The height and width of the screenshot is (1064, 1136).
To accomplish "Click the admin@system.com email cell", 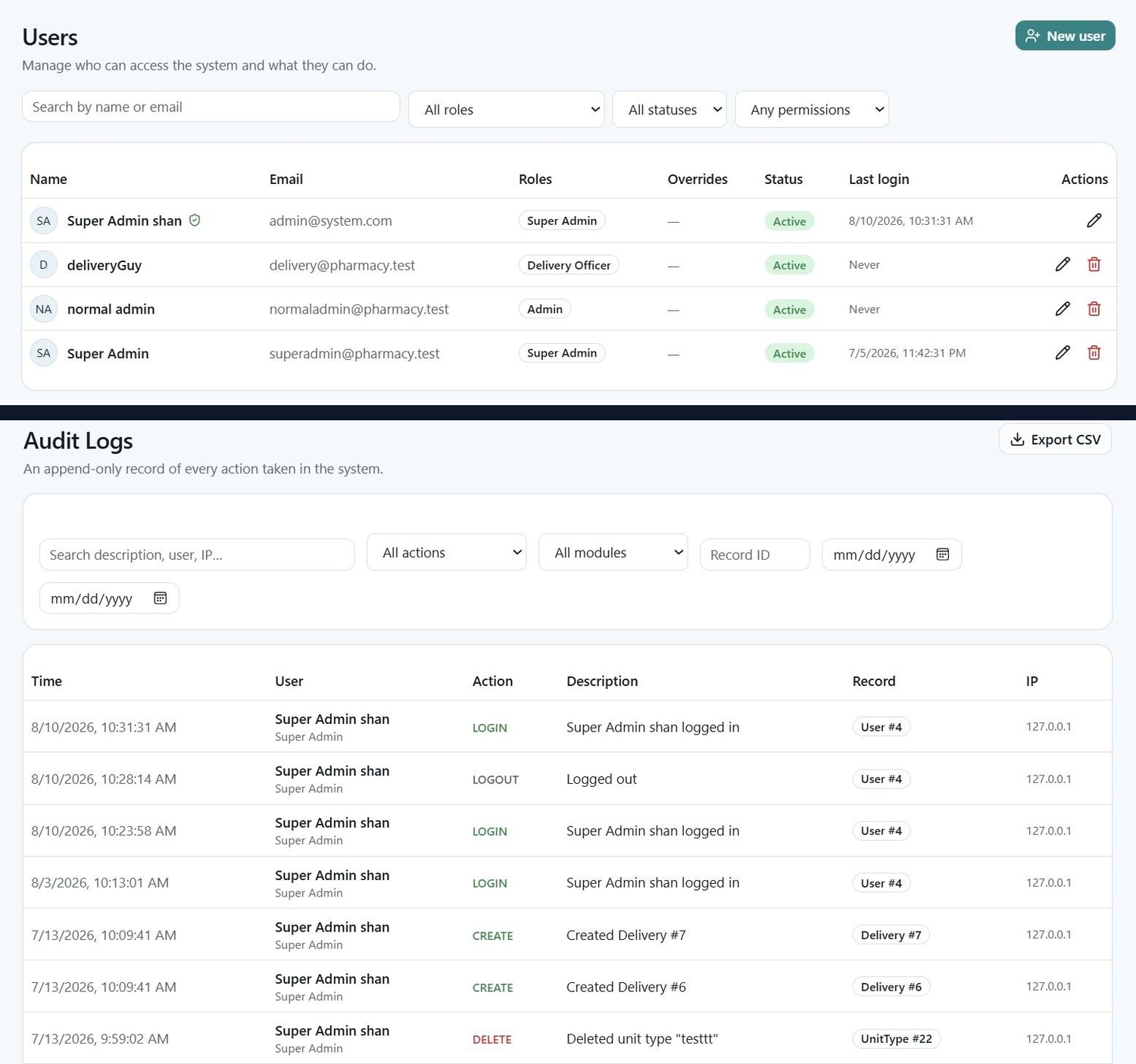I will point(330,220).
